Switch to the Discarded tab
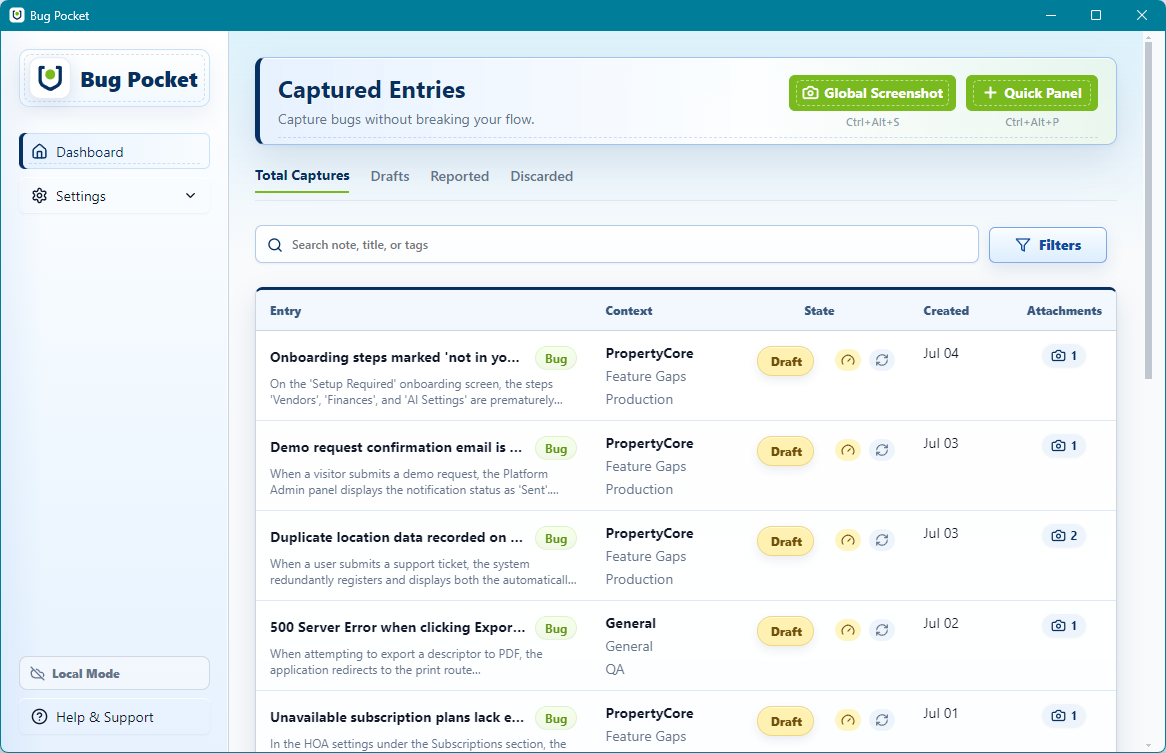This screenshot has height=753, width=1166. 541,176
